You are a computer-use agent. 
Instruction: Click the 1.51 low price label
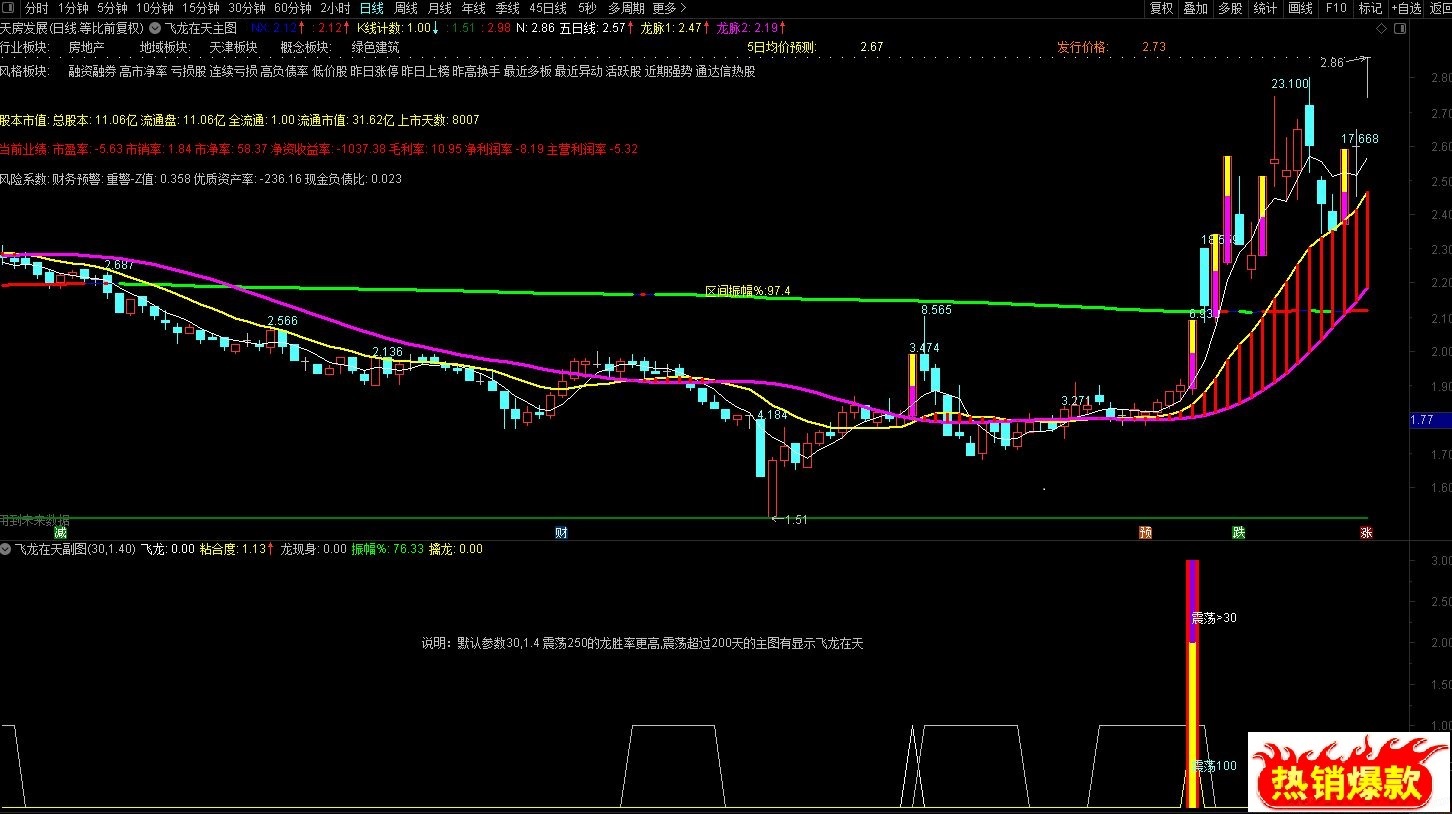coord(795,519)
